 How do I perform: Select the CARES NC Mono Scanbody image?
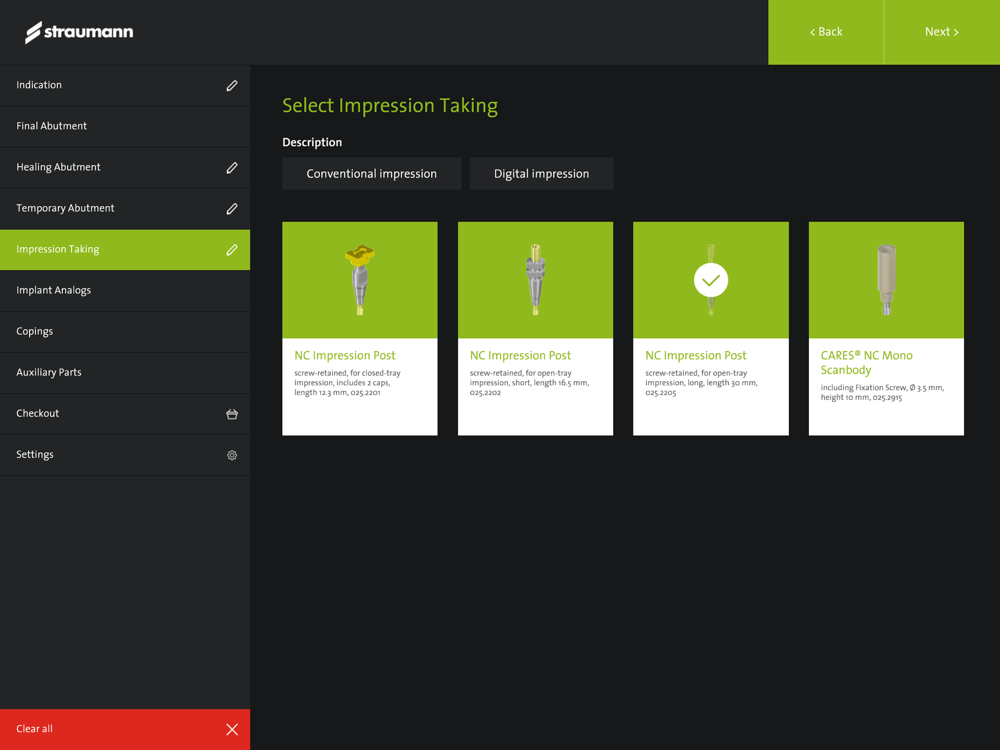[886, 280]
